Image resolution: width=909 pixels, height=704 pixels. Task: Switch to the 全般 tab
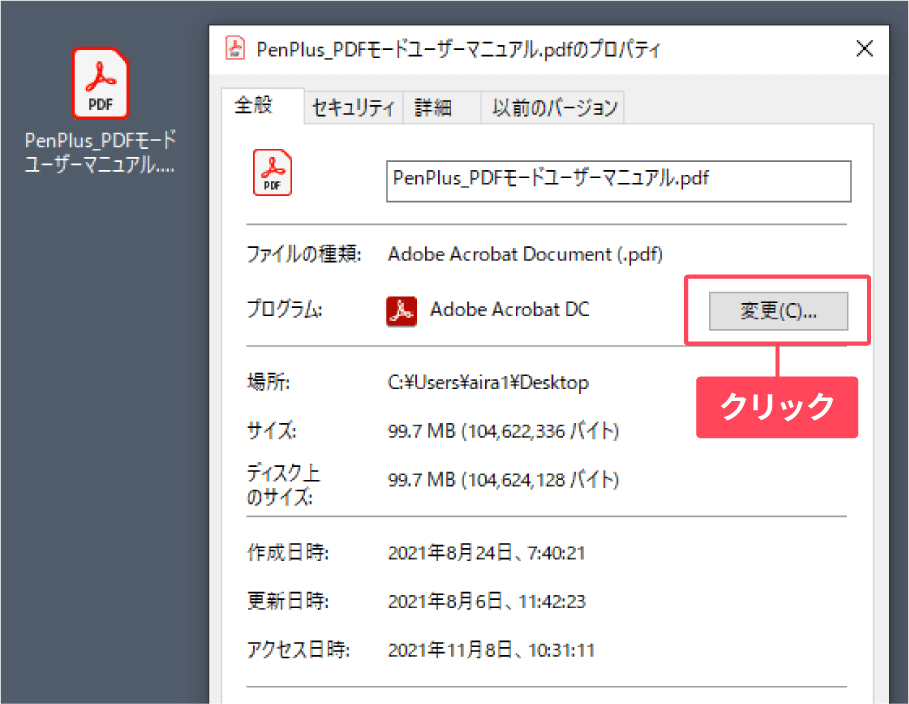point(262,106)
